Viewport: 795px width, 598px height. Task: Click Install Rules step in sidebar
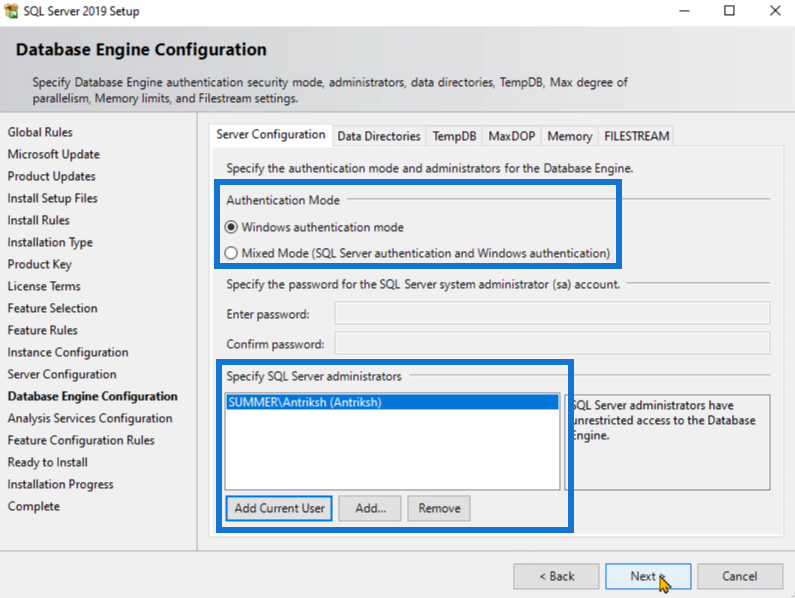38,220
